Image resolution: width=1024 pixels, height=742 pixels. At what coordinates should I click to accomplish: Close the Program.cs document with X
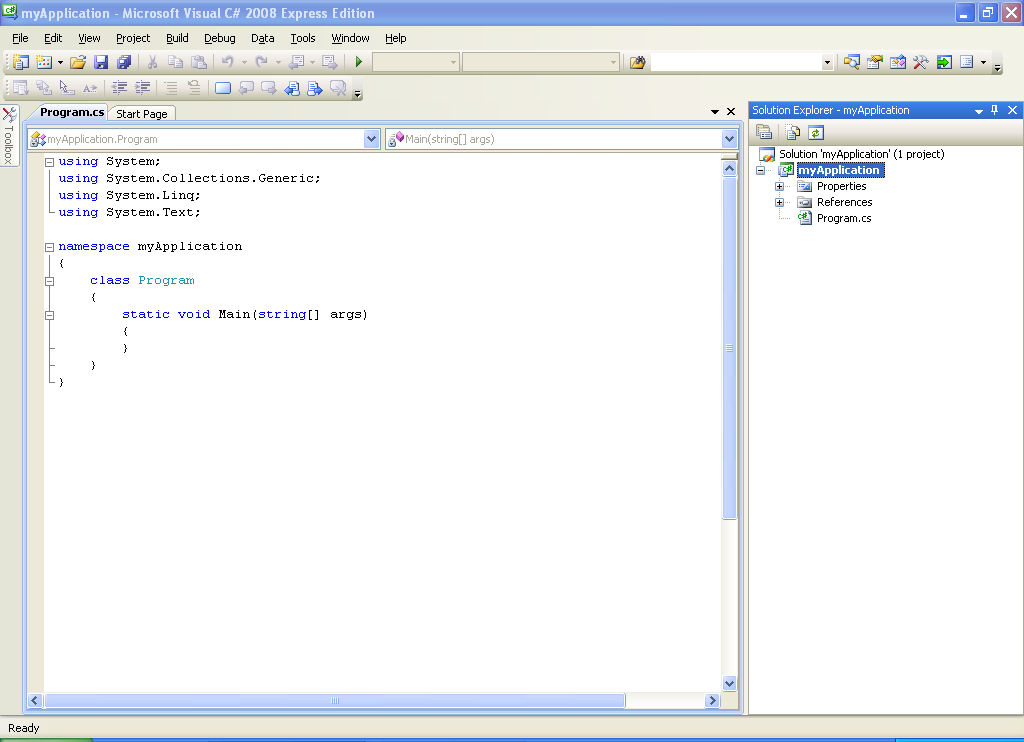pos(731,112)
